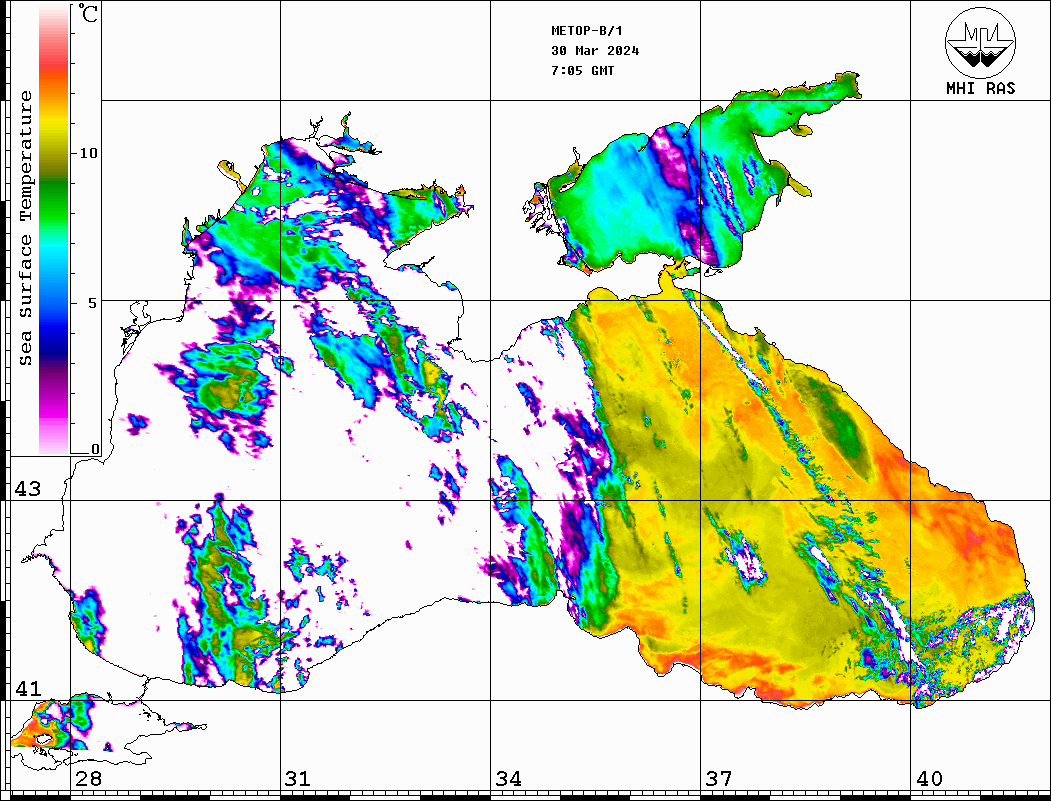Viewport: 1051px width, 801px height.
Task: Click the '0' value on the color scale
Action: click(x=95, y=449)
